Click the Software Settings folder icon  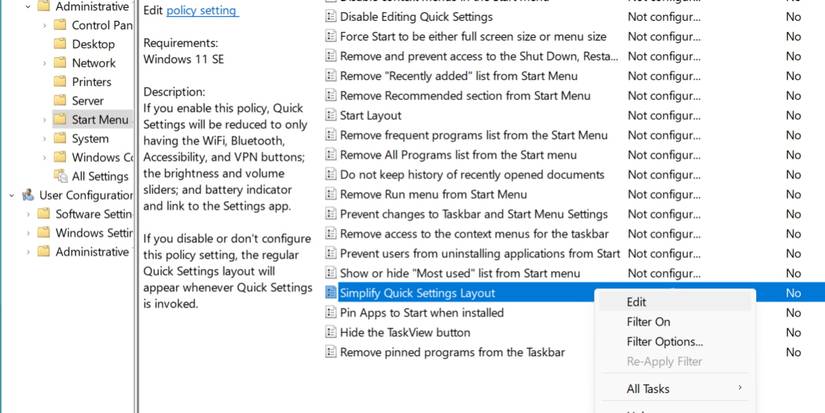tap(43, 214)
